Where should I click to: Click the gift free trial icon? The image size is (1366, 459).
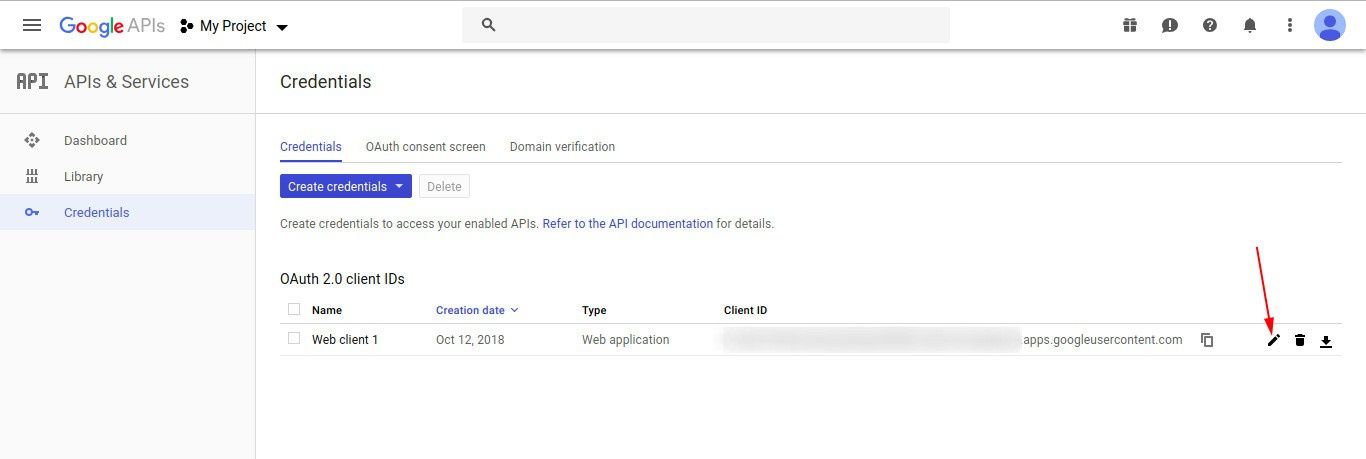pyautogui.click(x=1130, y=25)
